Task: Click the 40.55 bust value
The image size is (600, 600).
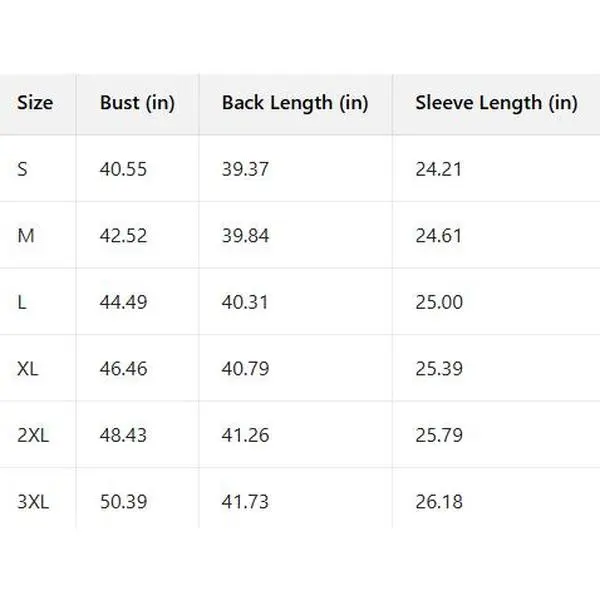Action: (x=123, y=169)
